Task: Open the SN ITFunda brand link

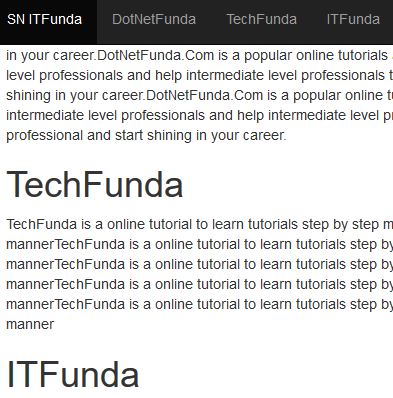Action: 44,19
